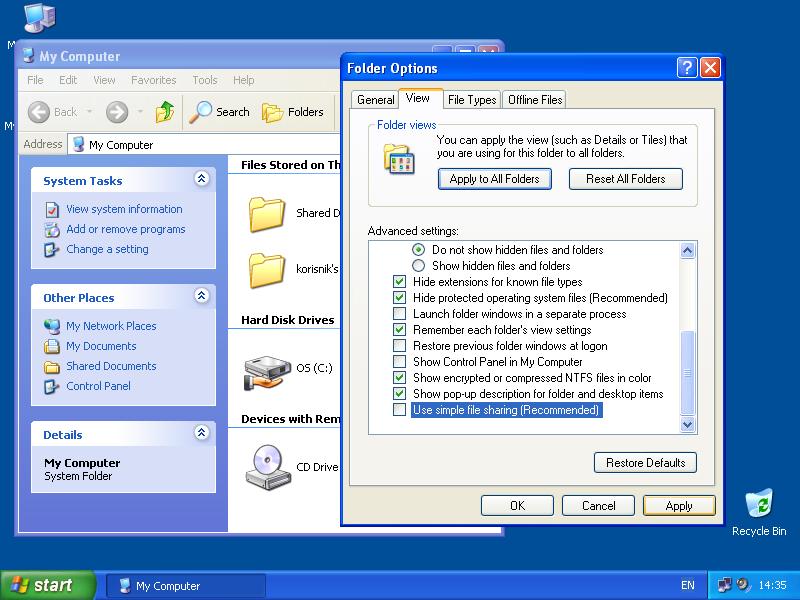Screen dimensions: 800x600
Task: Open Search in My Computer toolbar
Action: 219,112
